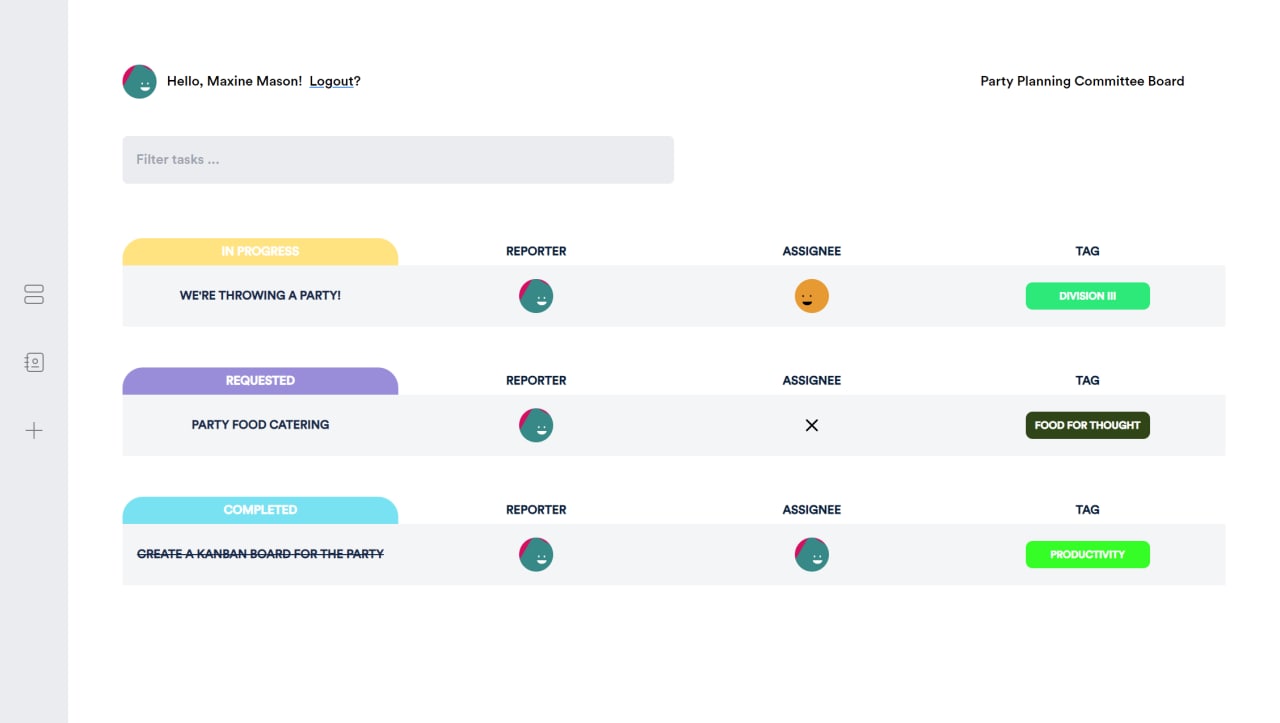The height and width of the screenshot is (723, 1280).
Task: Click assignee avatar on the completed kanban task
Action: point(811,554)
